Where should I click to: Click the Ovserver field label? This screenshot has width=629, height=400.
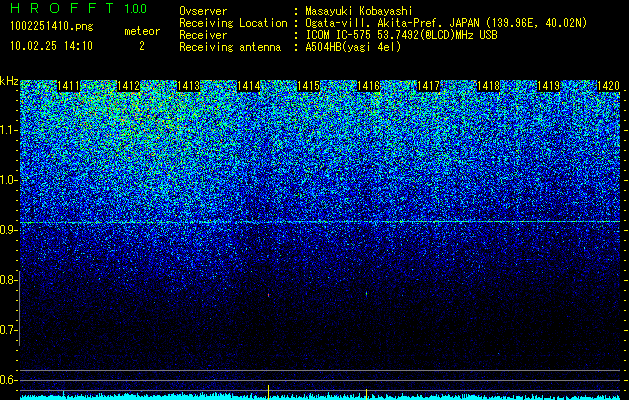(x=203, y=11)
